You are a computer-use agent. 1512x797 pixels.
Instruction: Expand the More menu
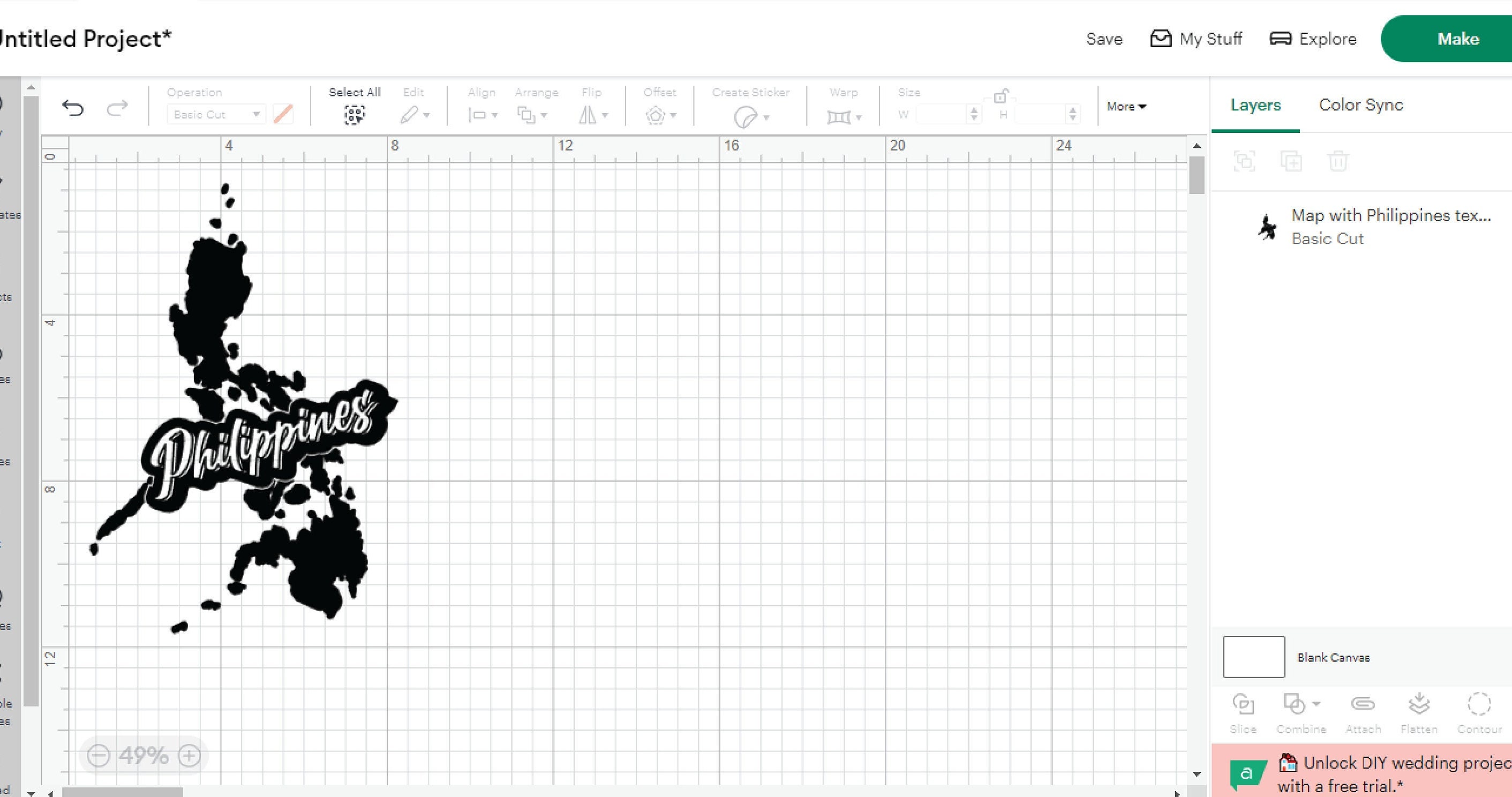point(1125,107)
